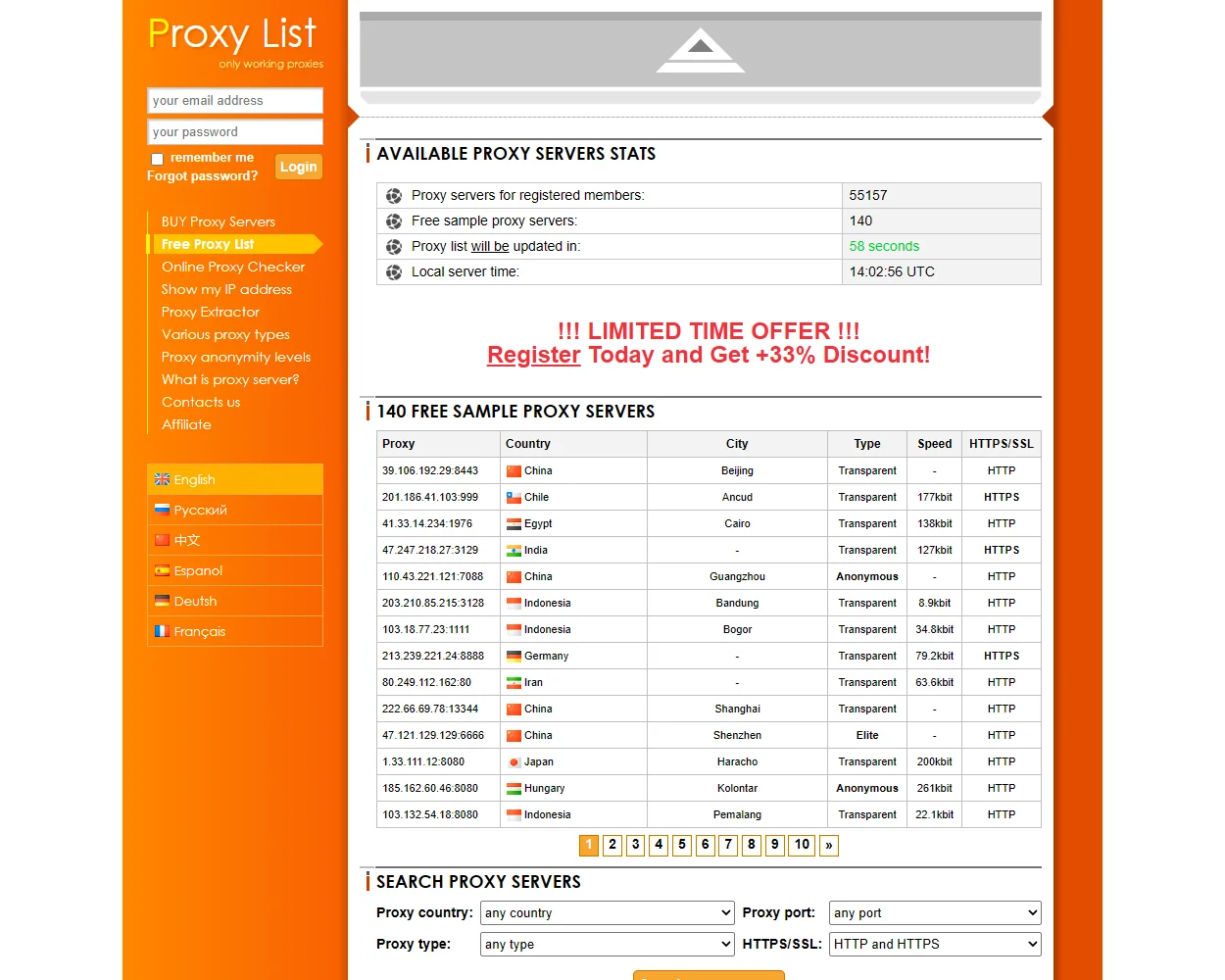Click the 58 seconds update countdown
The image size is (1225, 980).
pos(884,247)
